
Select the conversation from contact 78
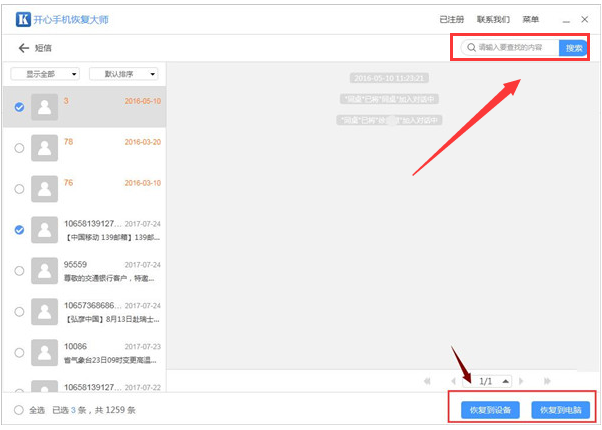coord(19,147)
